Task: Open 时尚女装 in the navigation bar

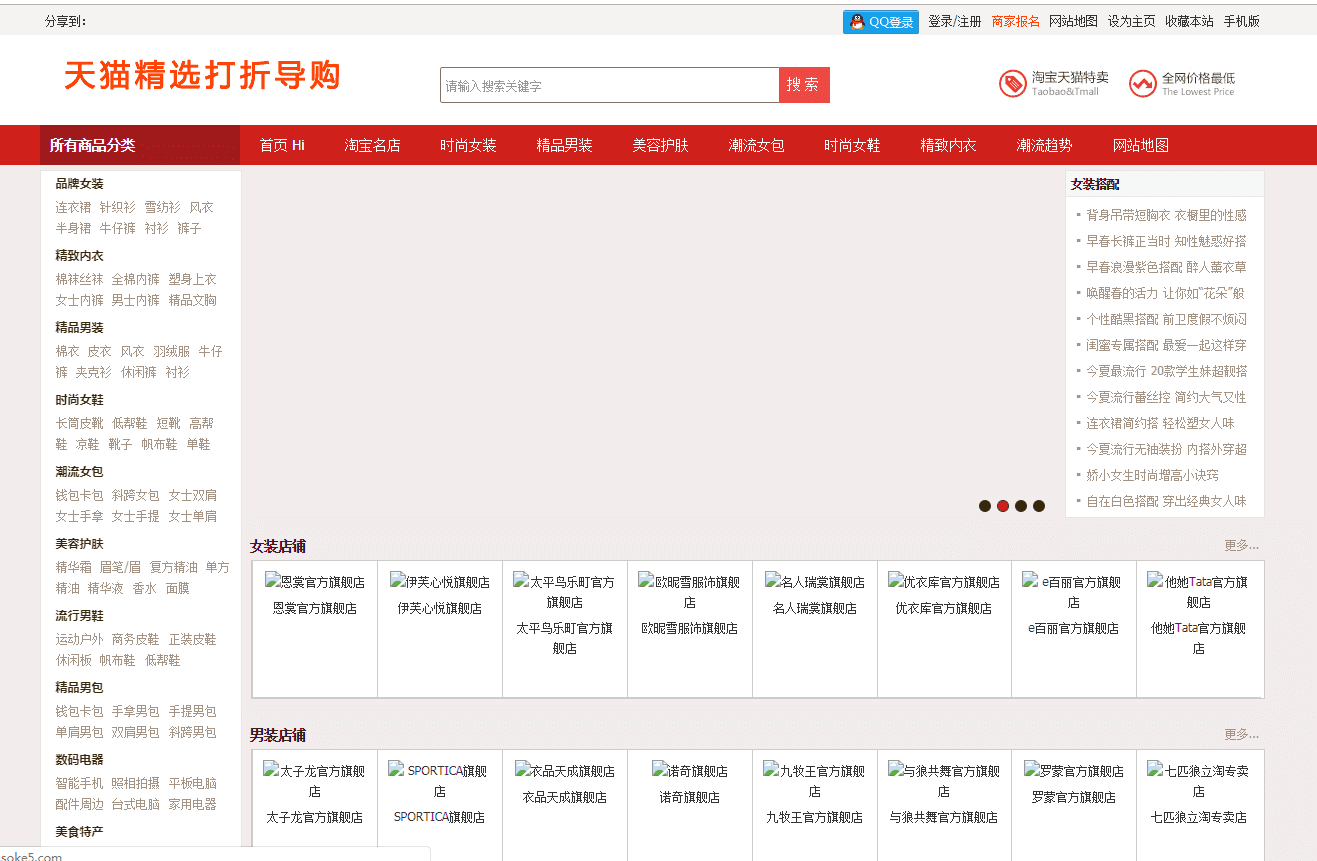Action: [468, 145]
